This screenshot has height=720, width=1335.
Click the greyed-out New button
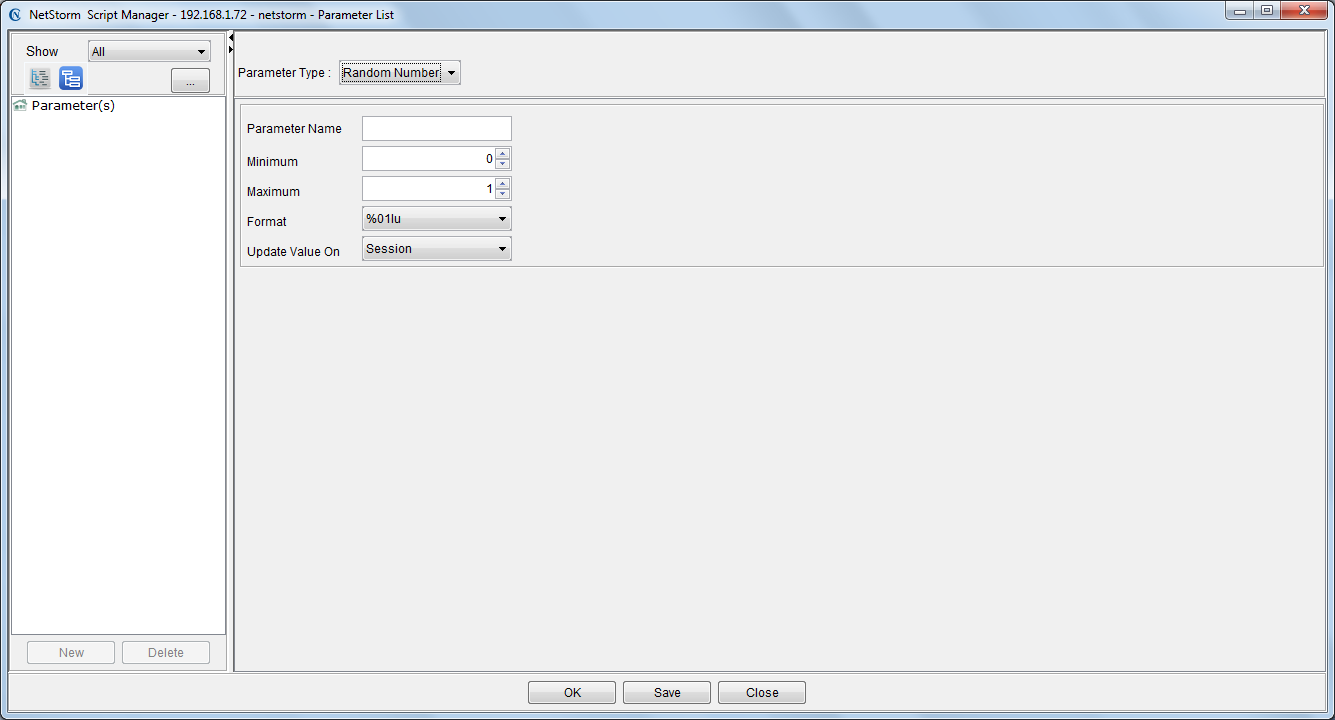(71, 653)
